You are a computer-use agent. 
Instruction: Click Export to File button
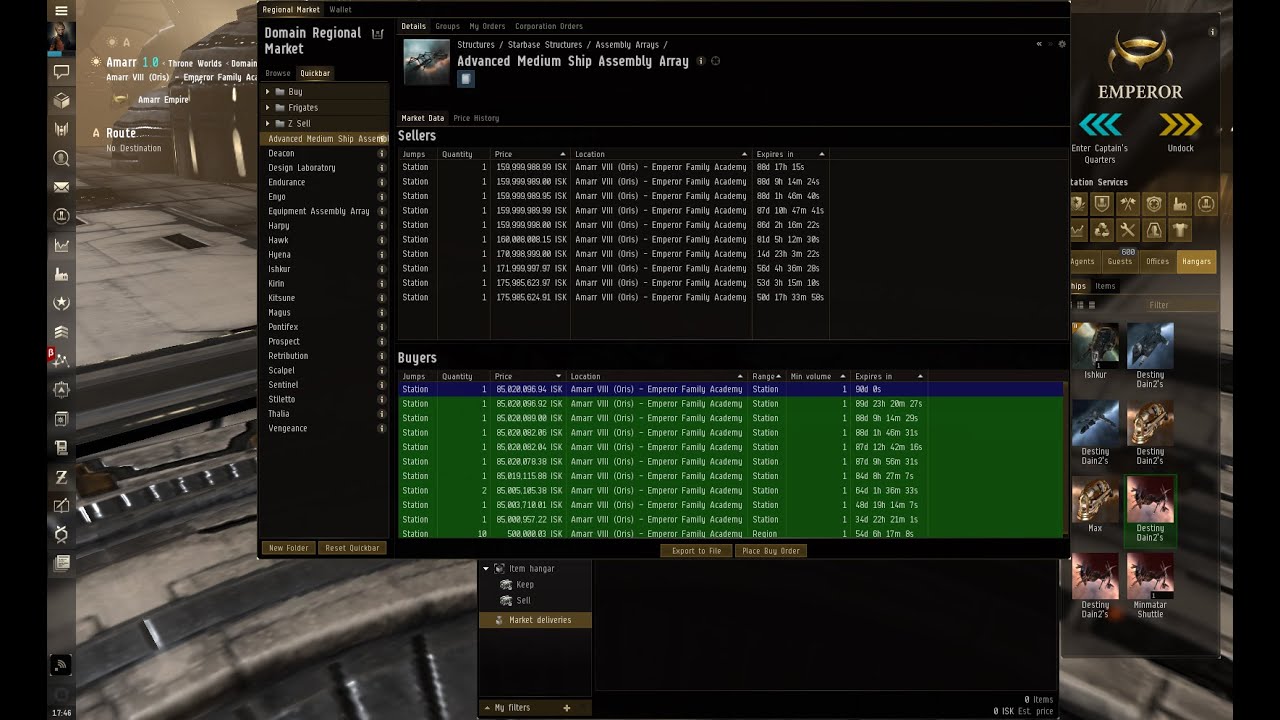(x=696, y=551)
